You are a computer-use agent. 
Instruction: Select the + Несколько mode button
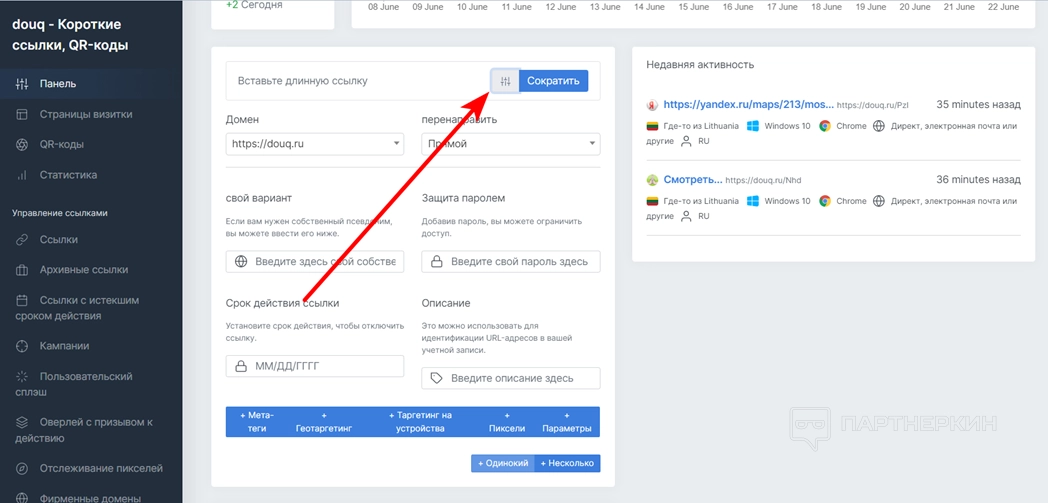tap(567, 463)
